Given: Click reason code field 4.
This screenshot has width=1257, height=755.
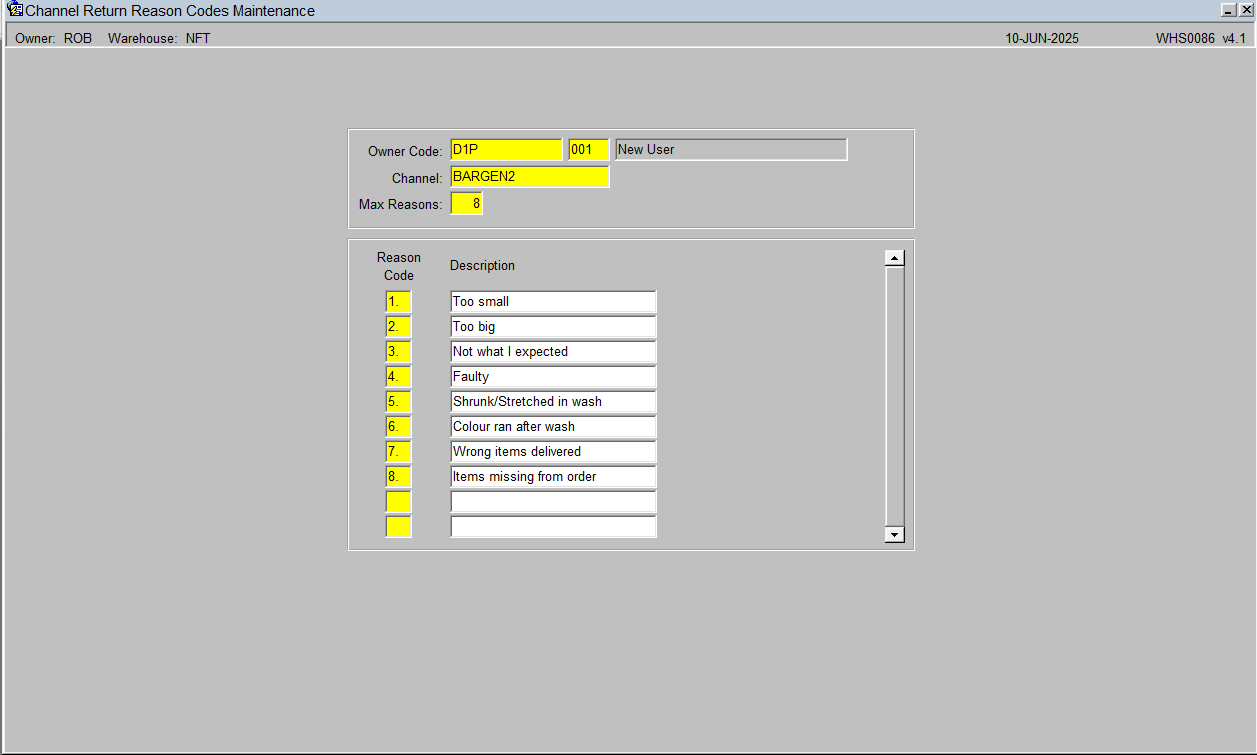Looking at the screenshot, I should pyautogui.click(x=398, y=377).
